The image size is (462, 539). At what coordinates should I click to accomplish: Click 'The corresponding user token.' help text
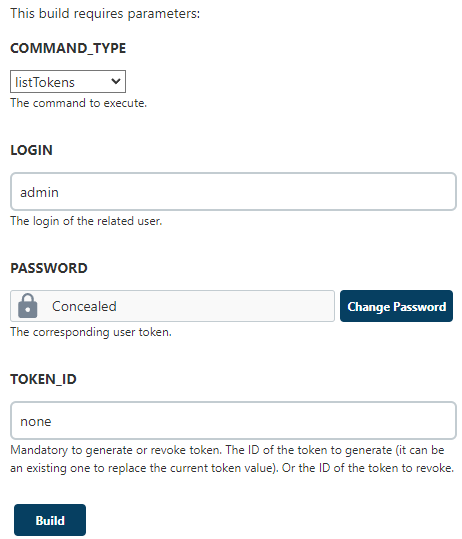pos(91,332)
